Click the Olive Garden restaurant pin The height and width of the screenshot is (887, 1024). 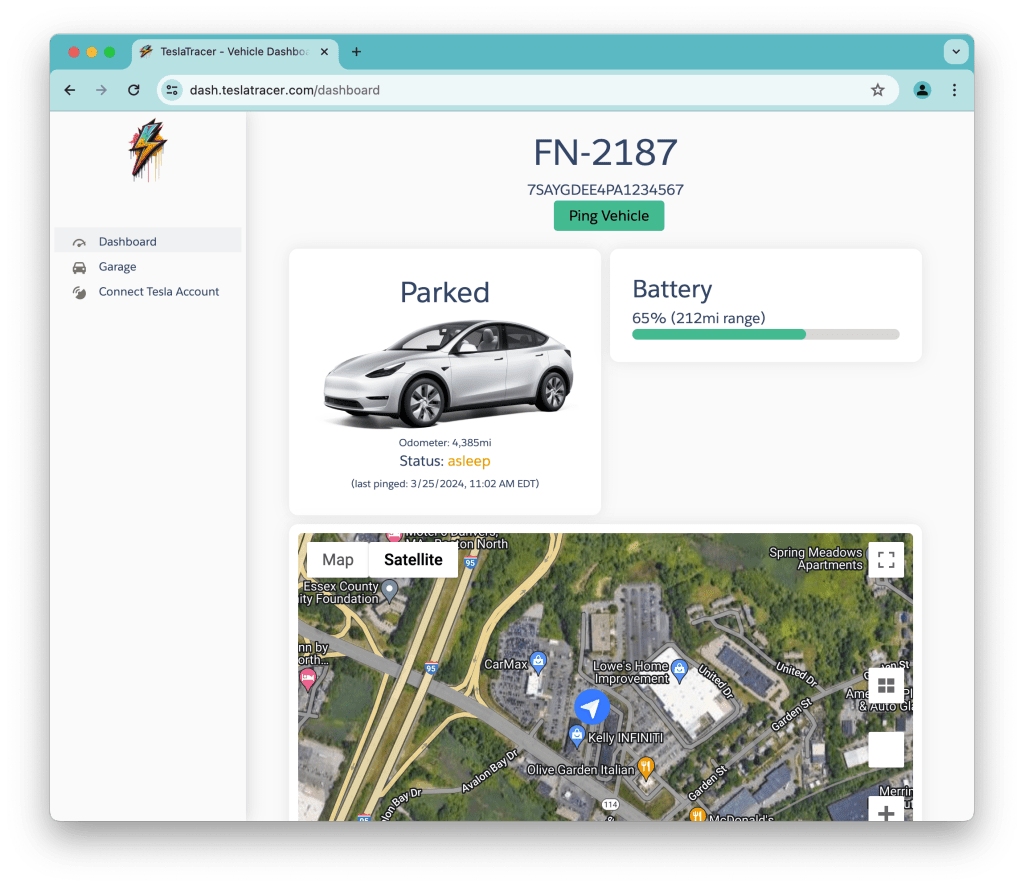point(646,768)
